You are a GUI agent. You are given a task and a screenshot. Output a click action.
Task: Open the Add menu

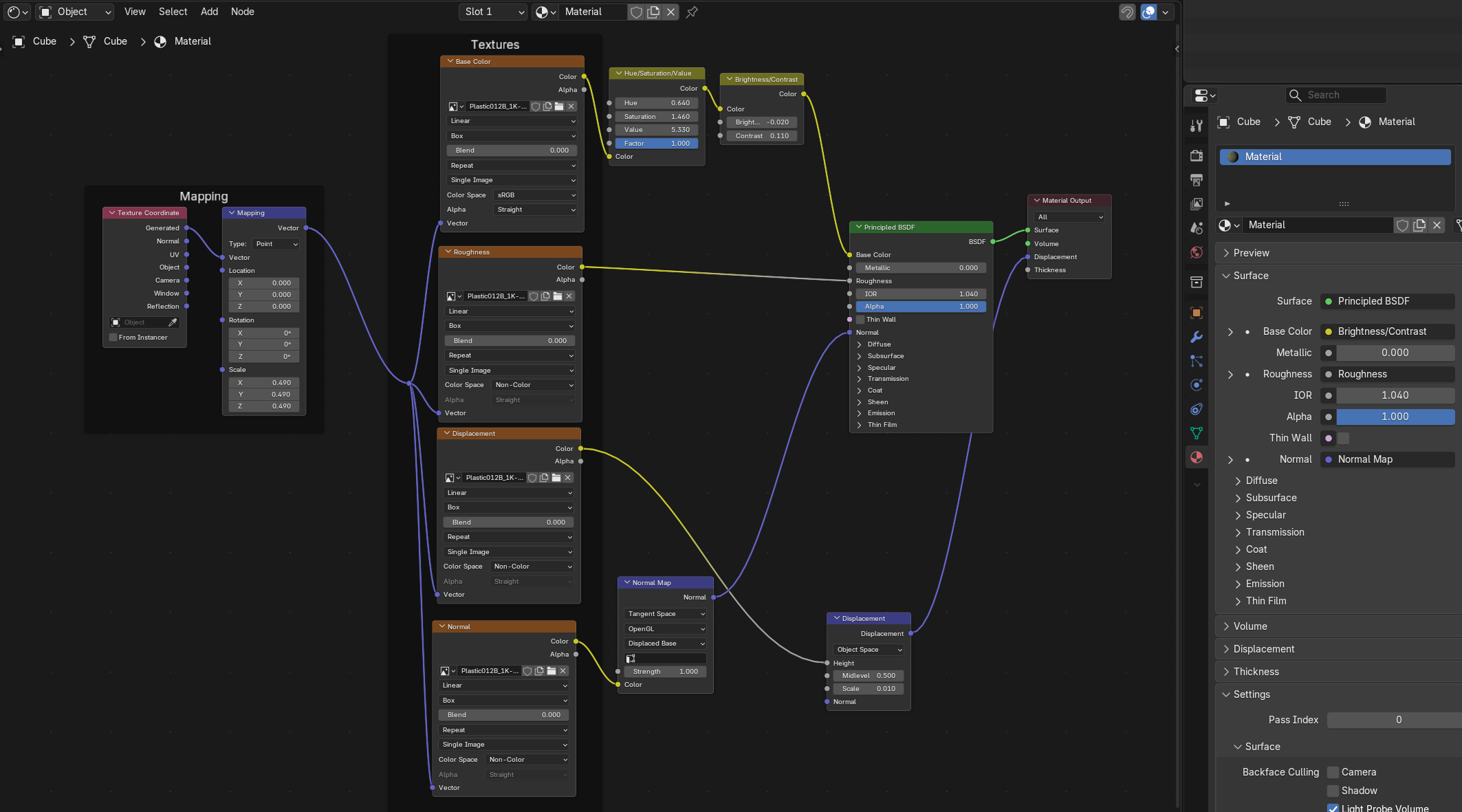pos(210,12)
